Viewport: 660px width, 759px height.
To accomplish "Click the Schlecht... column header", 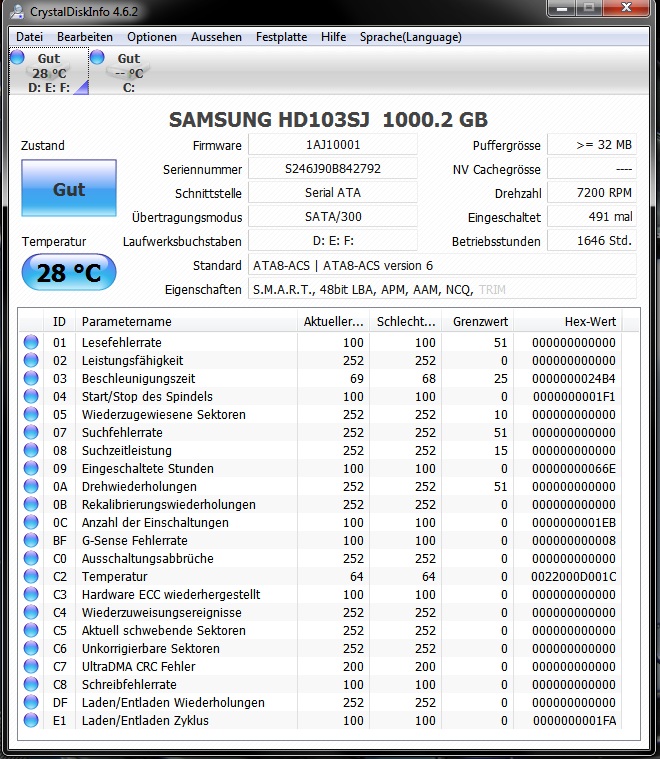I will 405,321.
